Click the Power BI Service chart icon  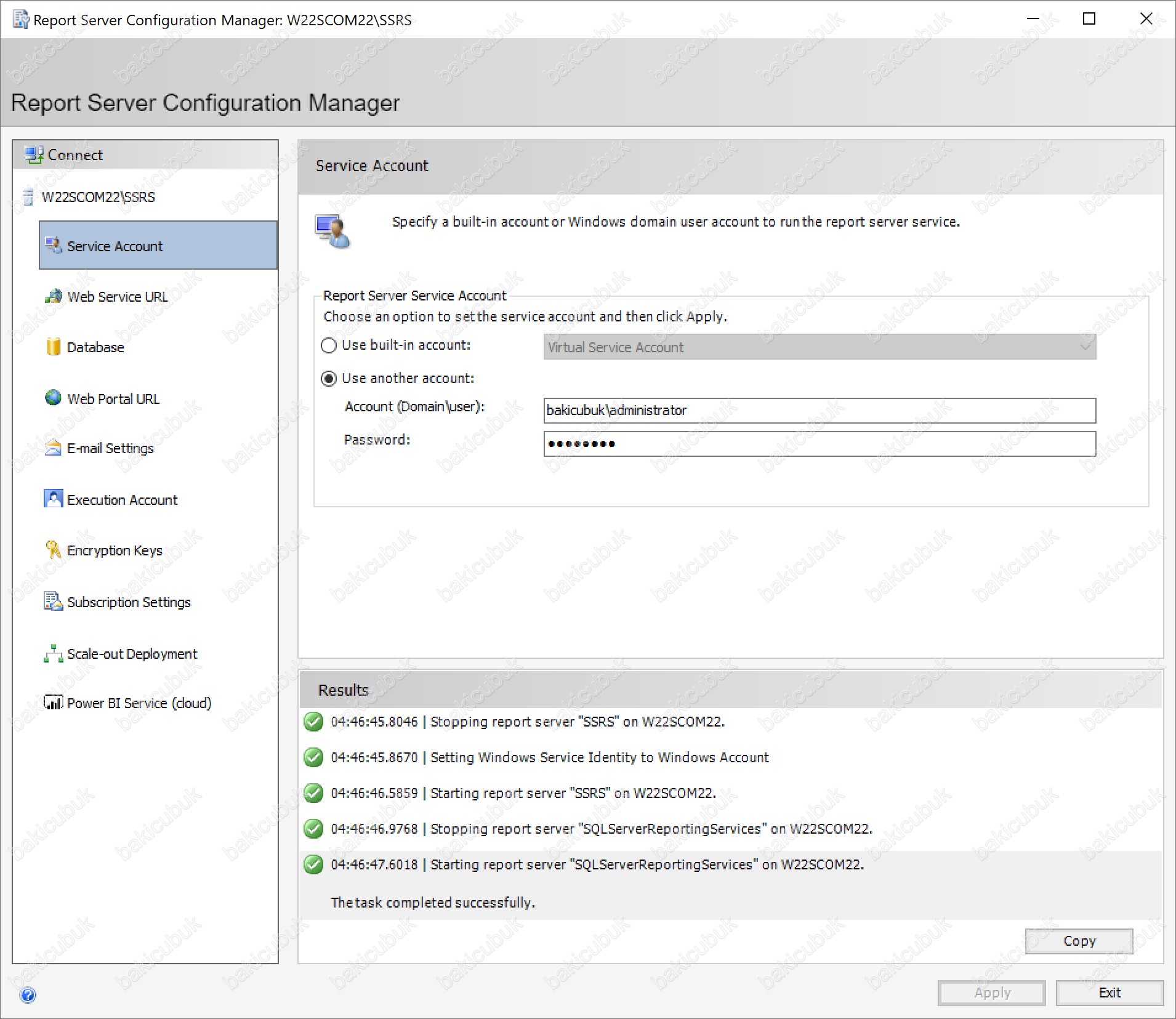coord(54,703)
